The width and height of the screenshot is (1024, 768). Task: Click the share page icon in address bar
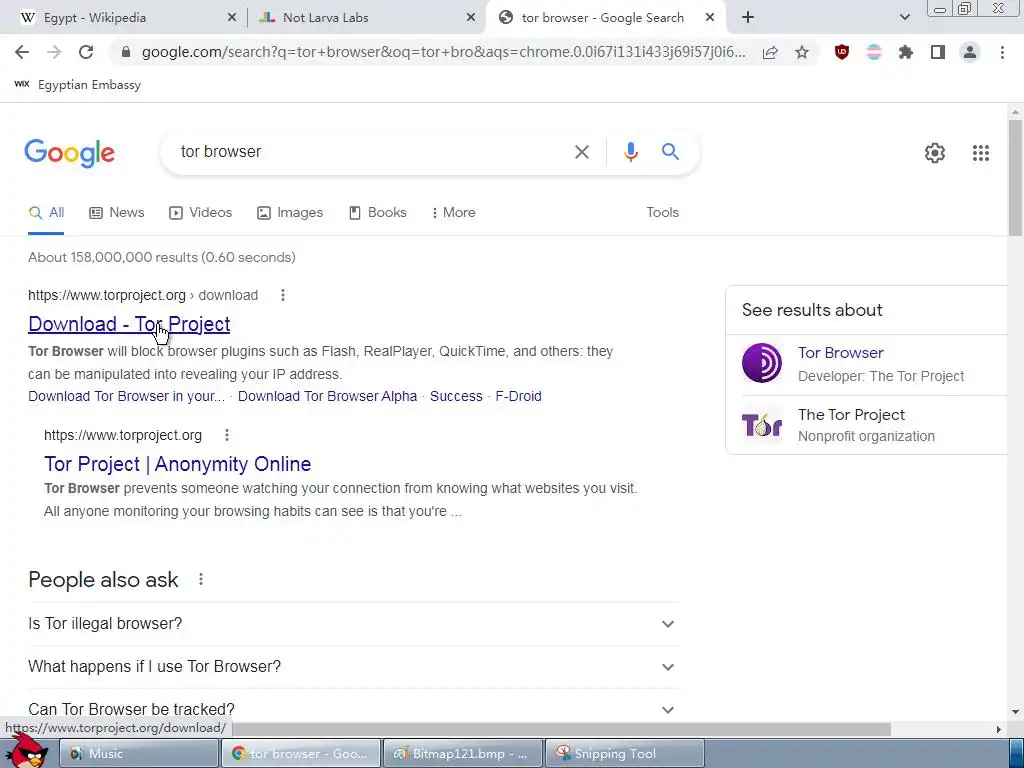(x=770, y=52)
